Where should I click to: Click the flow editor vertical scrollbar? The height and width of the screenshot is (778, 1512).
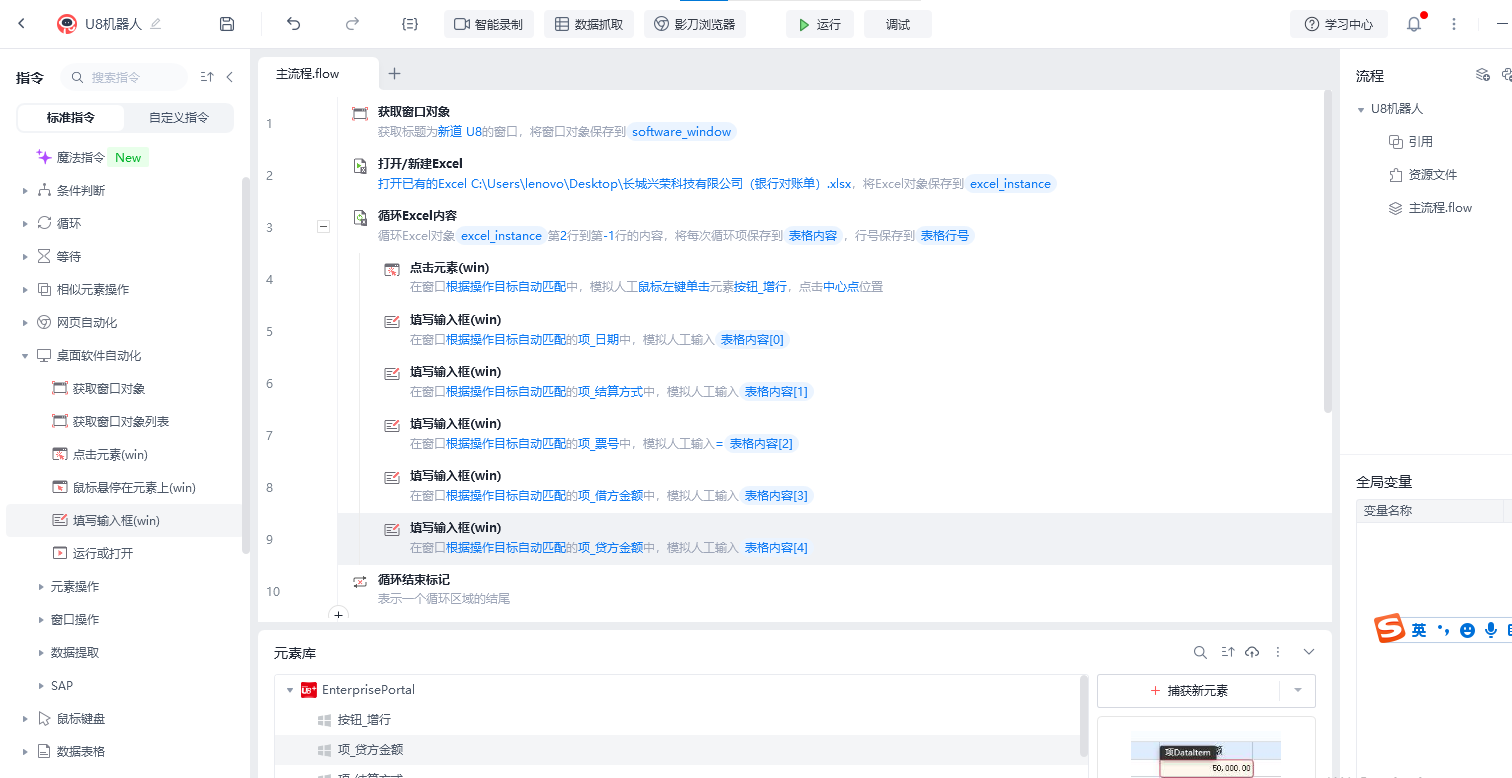(x=1328, y=250)
